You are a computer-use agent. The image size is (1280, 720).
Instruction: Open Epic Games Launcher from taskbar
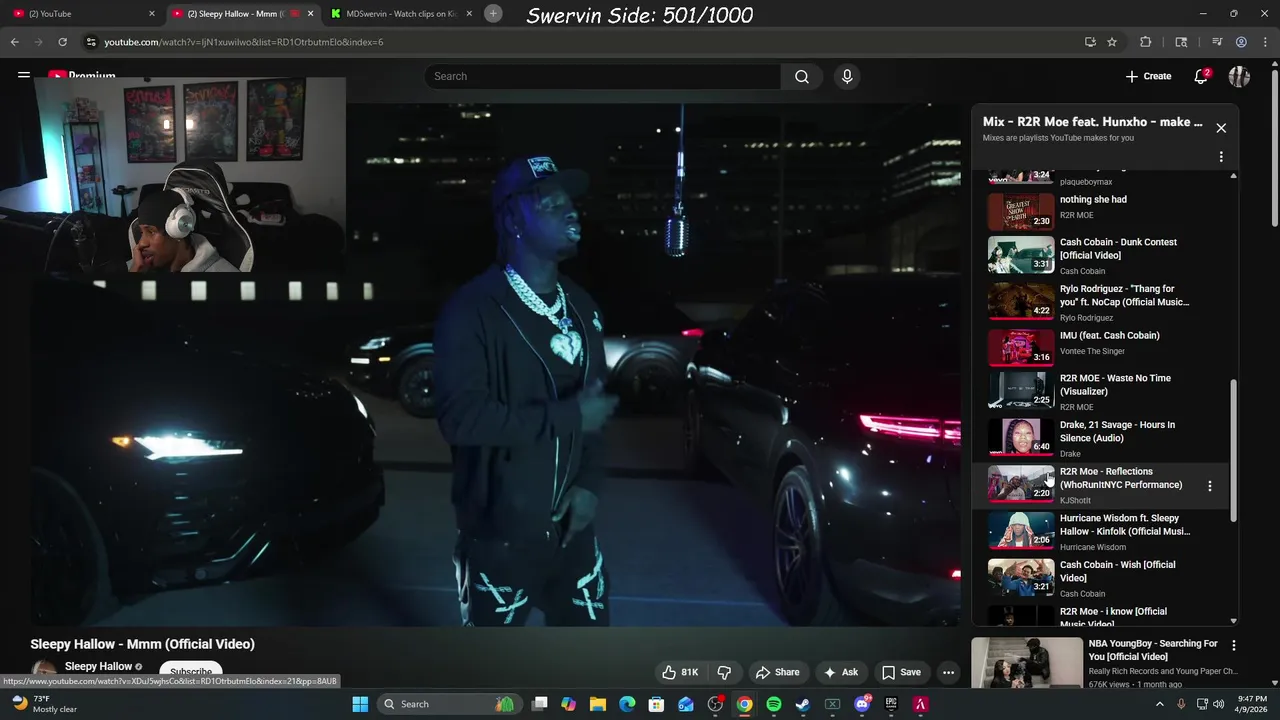pyautogui.click(x=891, y=704)
